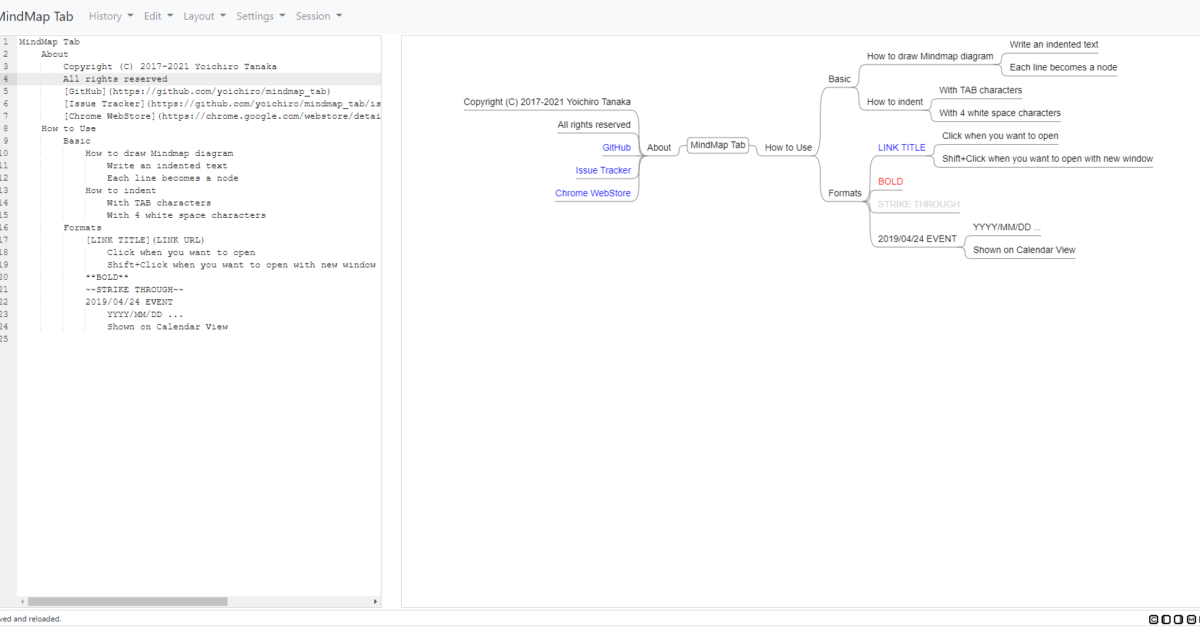This screenshot has height=628, width=1200.
Task: Open the Edit dropdown menu
Action: 158,16
